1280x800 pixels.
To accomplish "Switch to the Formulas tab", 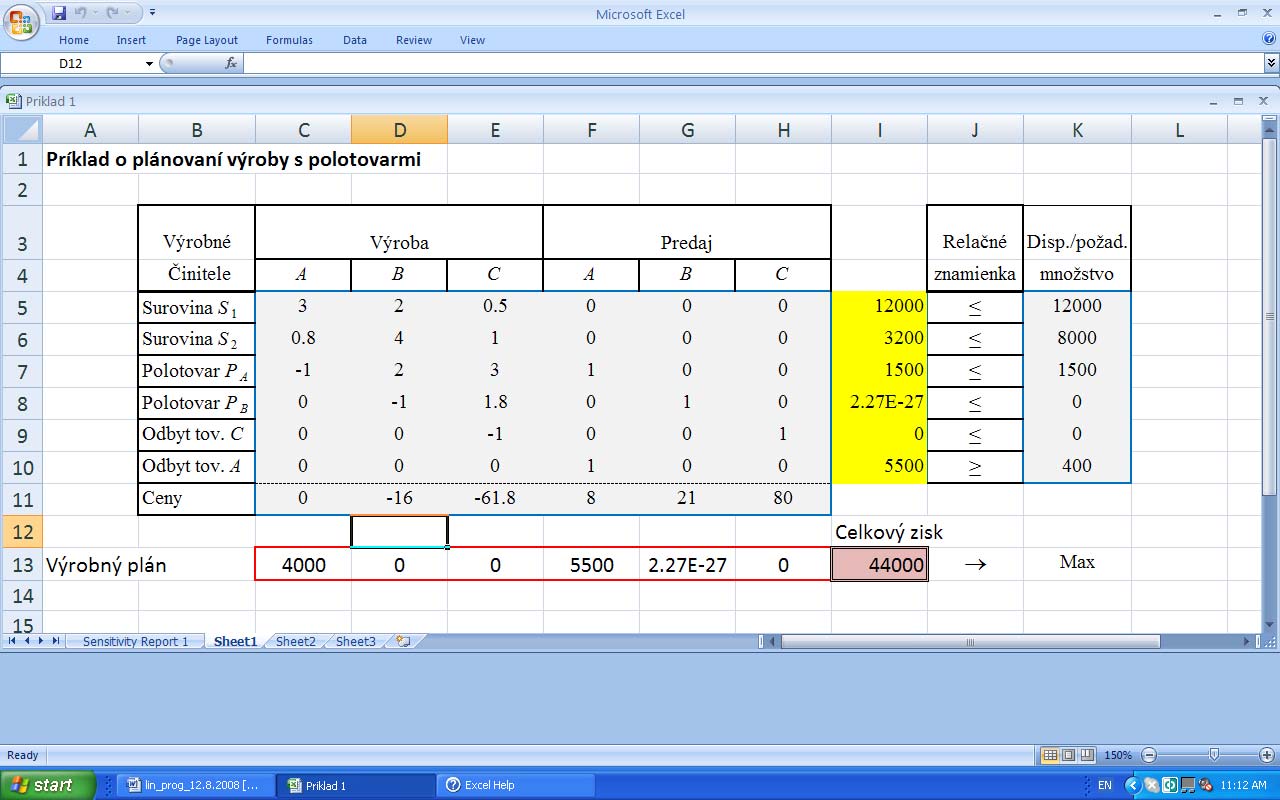I will pos(289,40).
